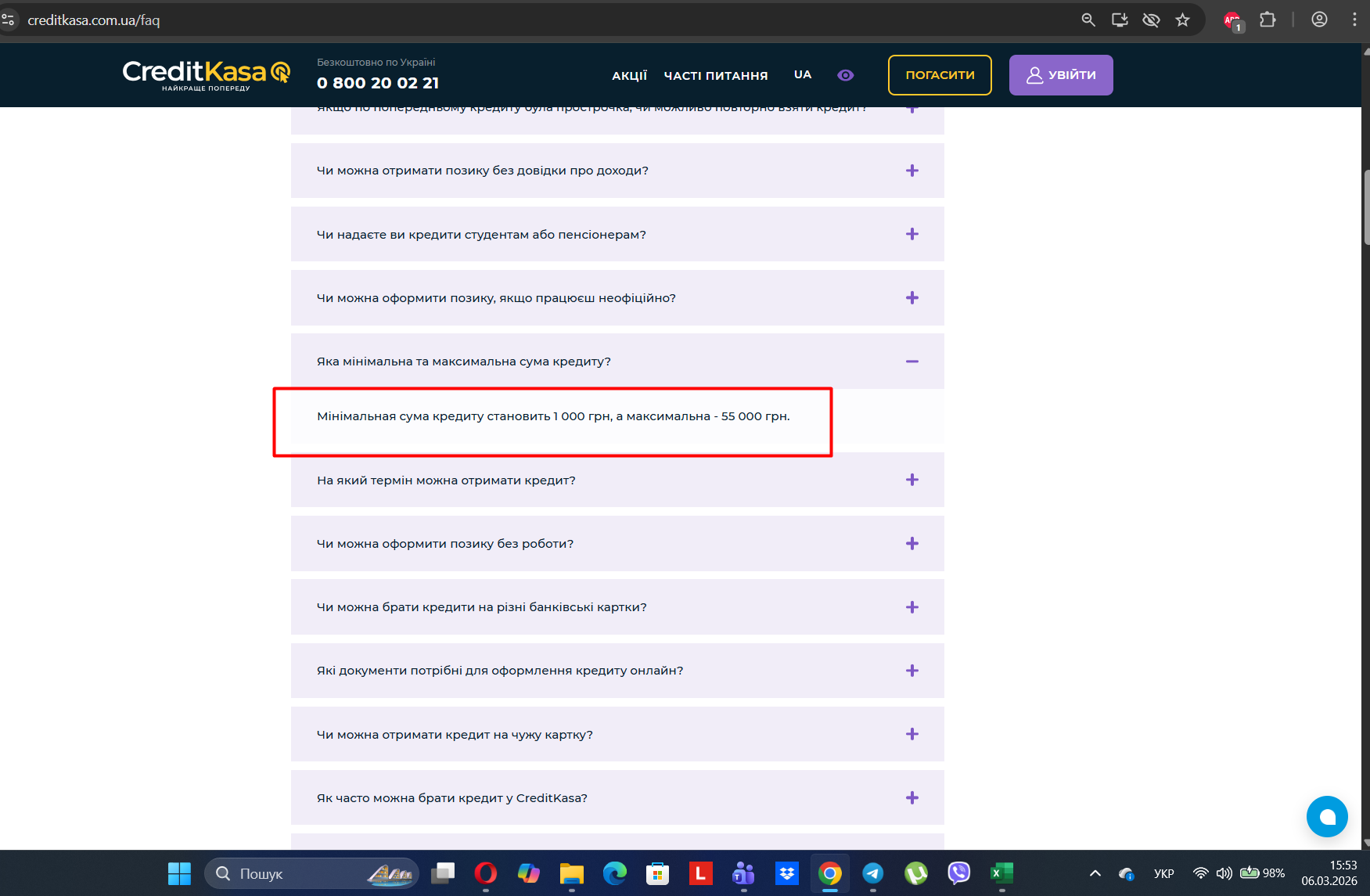This screenshot has height=896, width=1370.
Task: Open the Chrome profile icon
Action: coord(1319,20)
